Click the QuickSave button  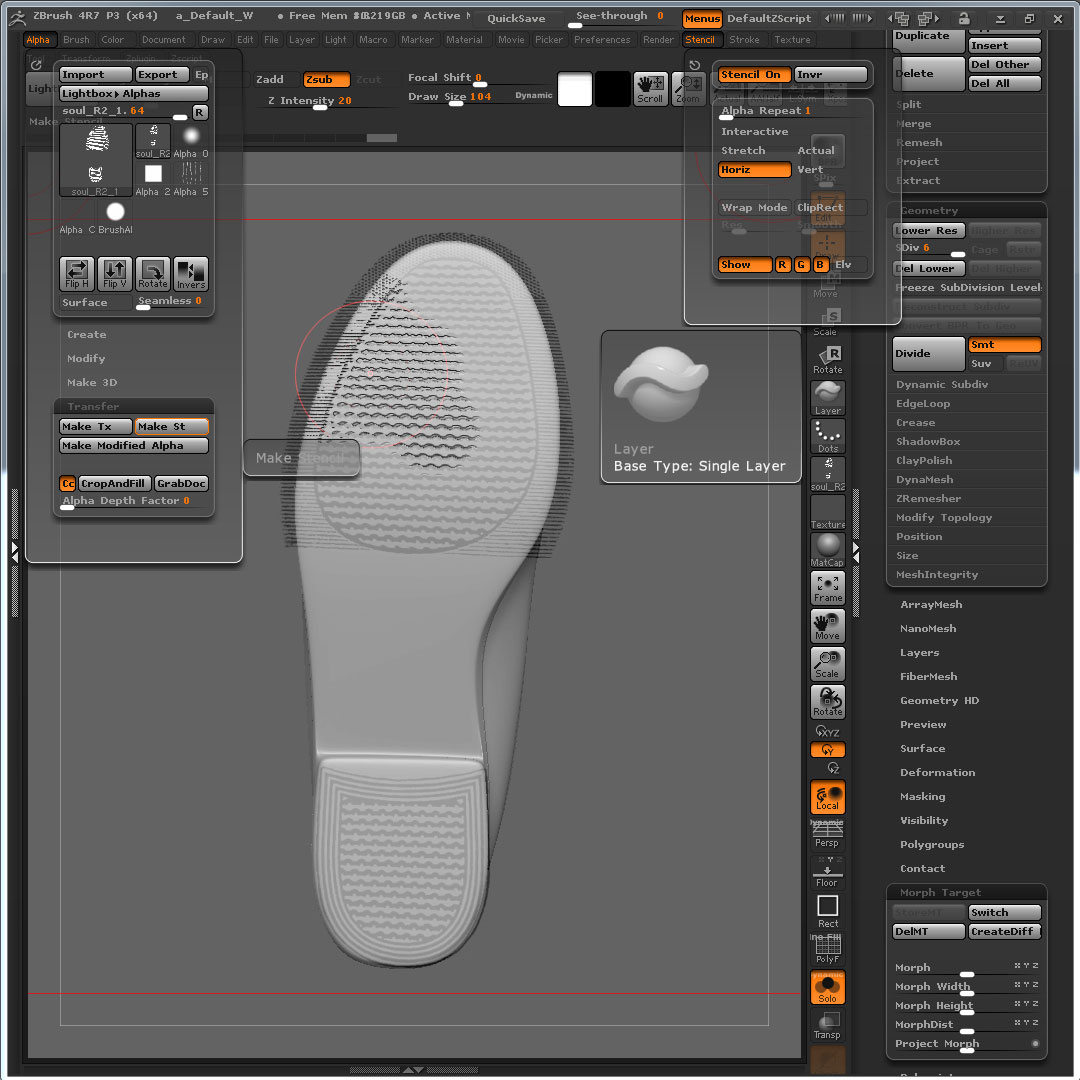point(516,19)
